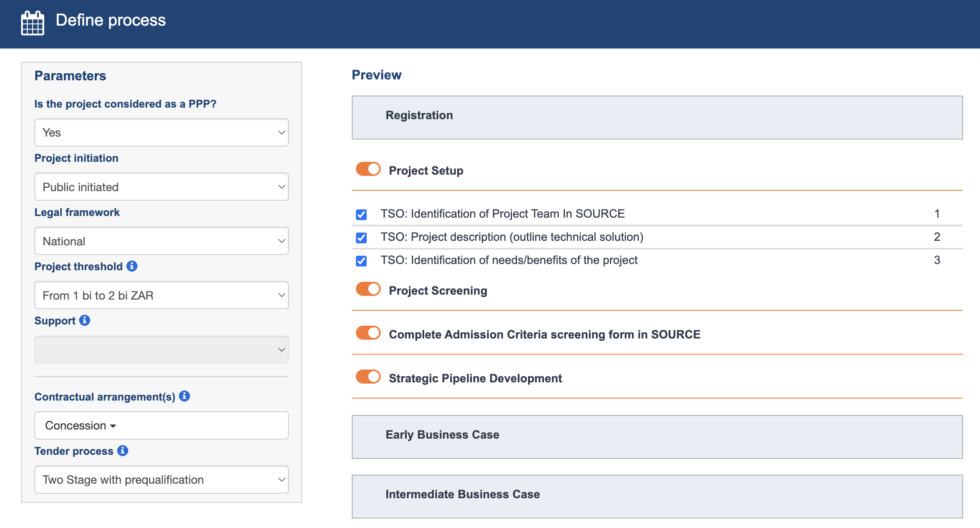Viewport: 980px width, 528px height.
Task: Toggle off the Project Setup switch
Action: [368, 170]
